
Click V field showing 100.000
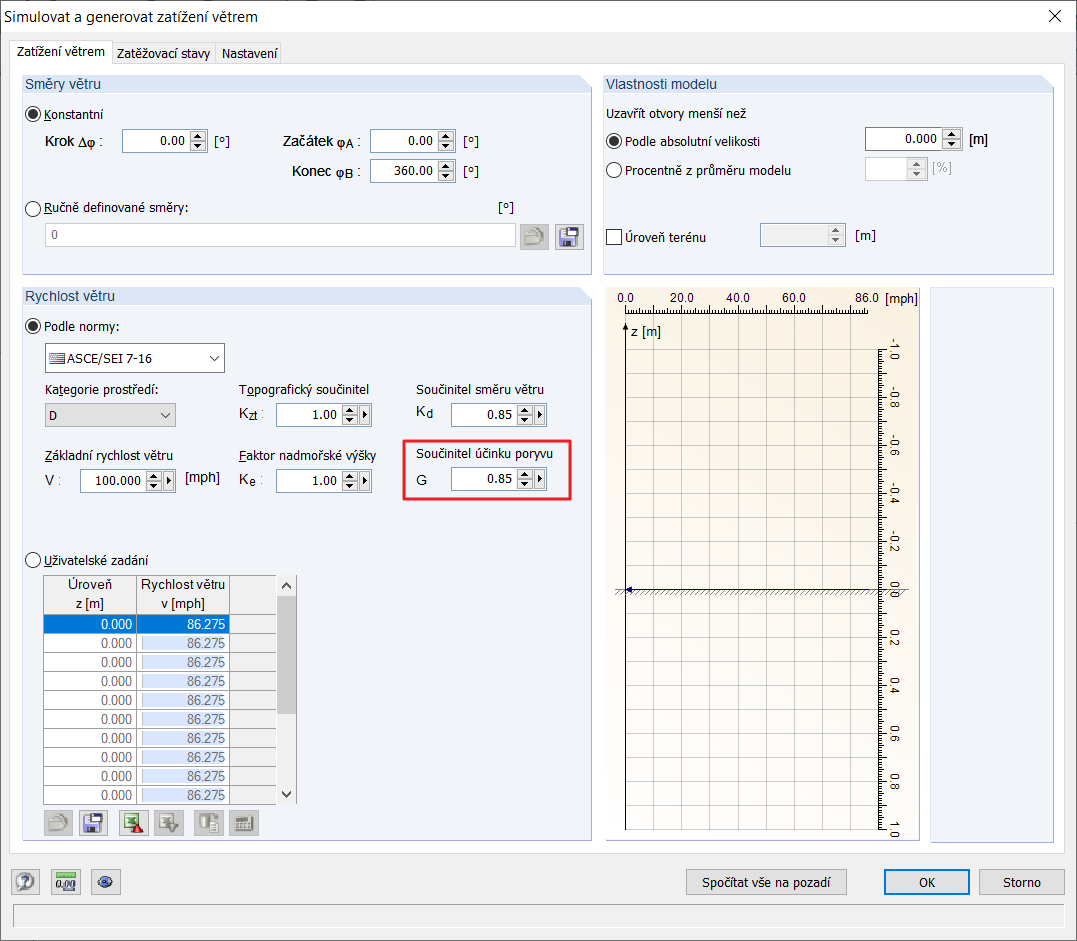coord(113,481)
